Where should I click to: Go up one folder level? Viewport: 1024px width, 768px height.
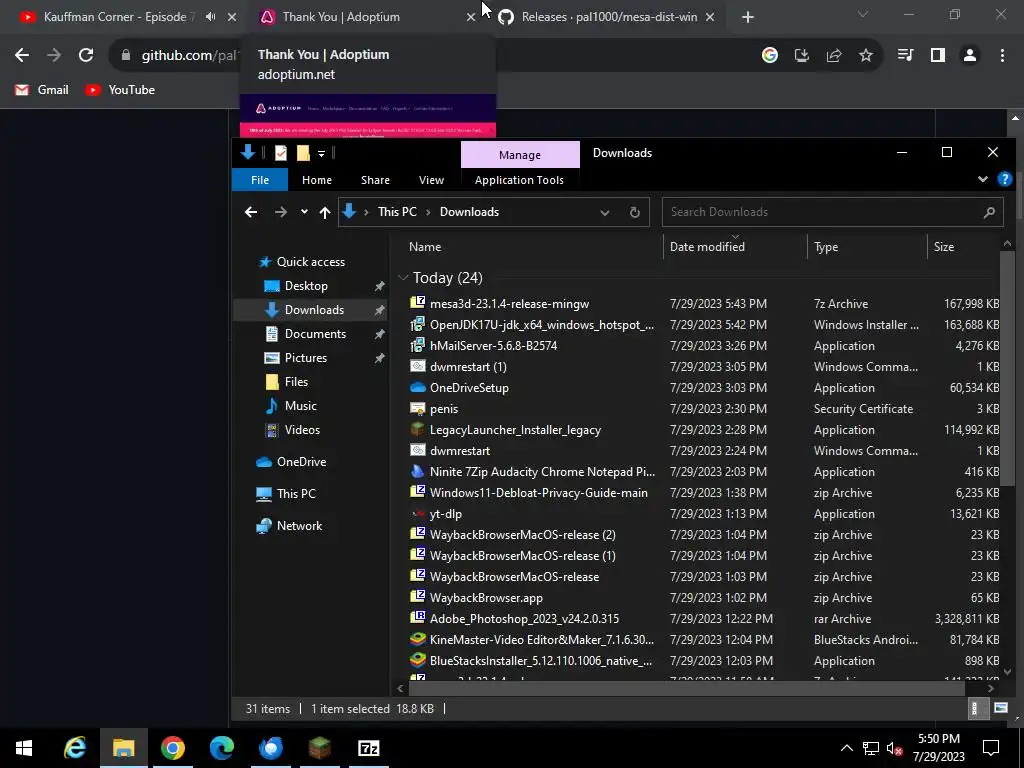click(325, 212)
